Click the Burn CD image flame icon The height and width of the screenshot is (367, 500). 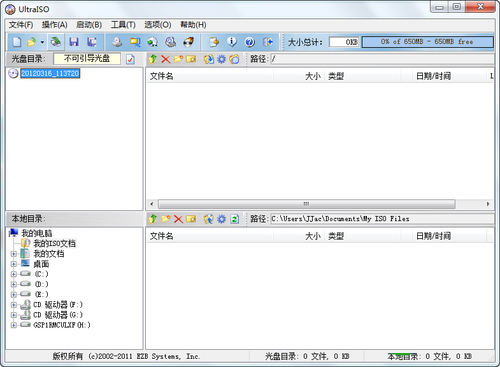pos(189,42)
